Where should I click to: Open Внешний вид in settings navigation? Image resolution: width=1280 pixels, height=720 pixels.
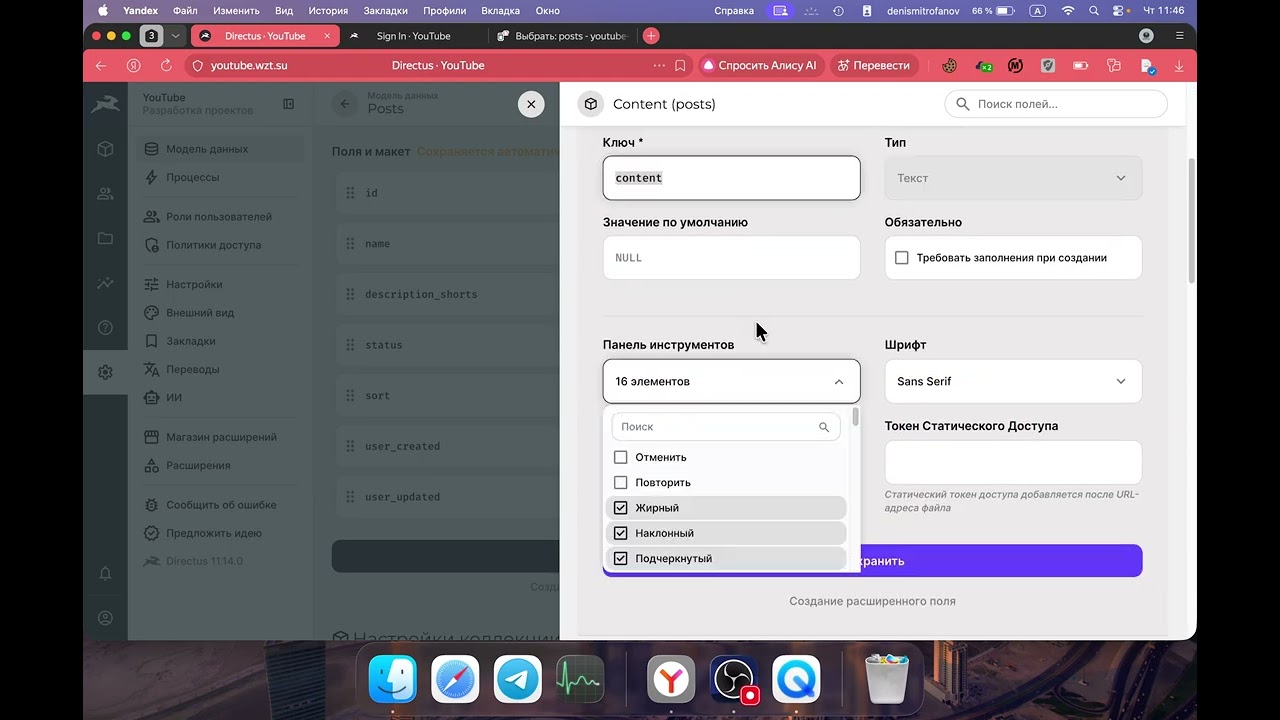coord(220,313)
